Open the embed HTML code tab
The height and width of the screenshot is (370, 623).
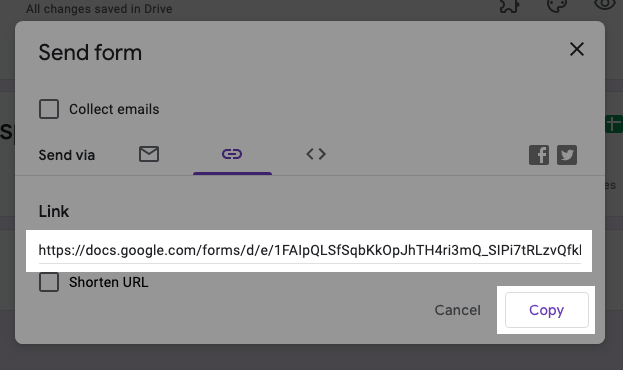point(316,154)
